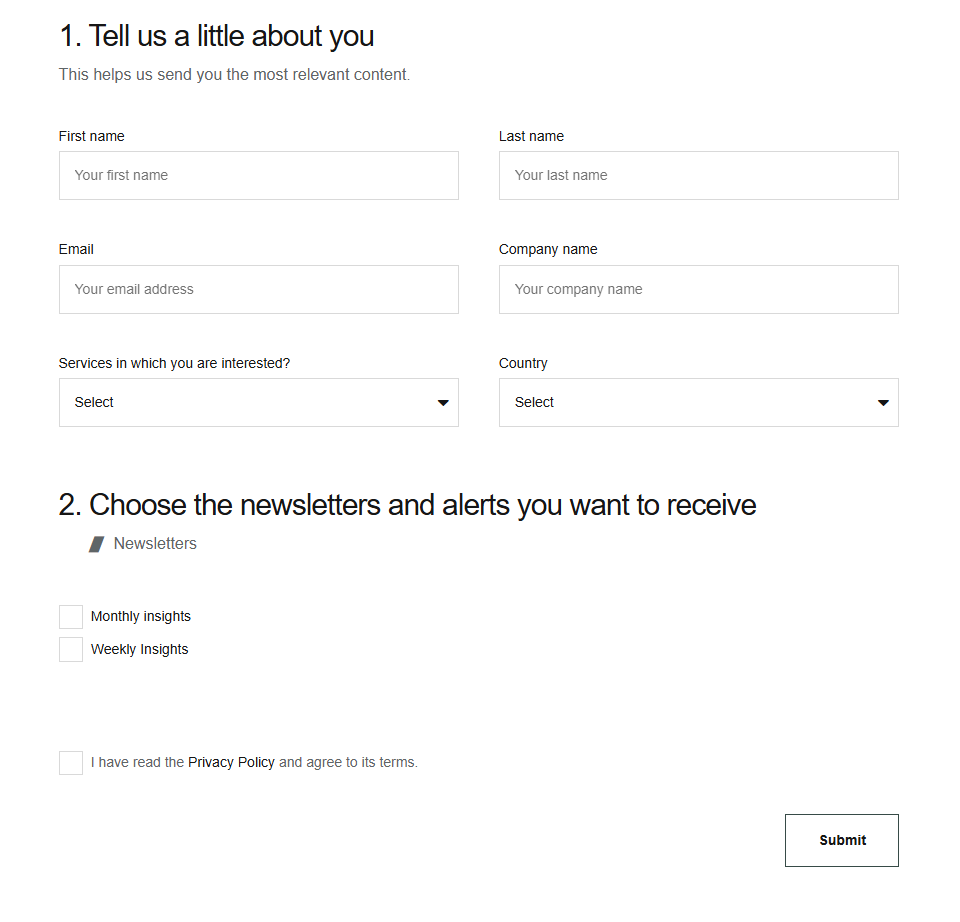Viewport: 960px width, 922px height.
Task: Click the "Monthly insights" label text
Action: pos(141,617)
